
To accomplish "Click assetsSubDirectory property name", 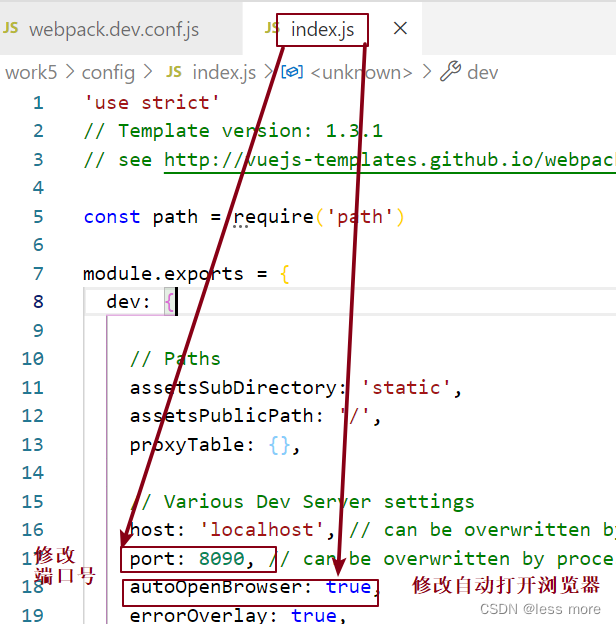I will (x=233, y=387).
